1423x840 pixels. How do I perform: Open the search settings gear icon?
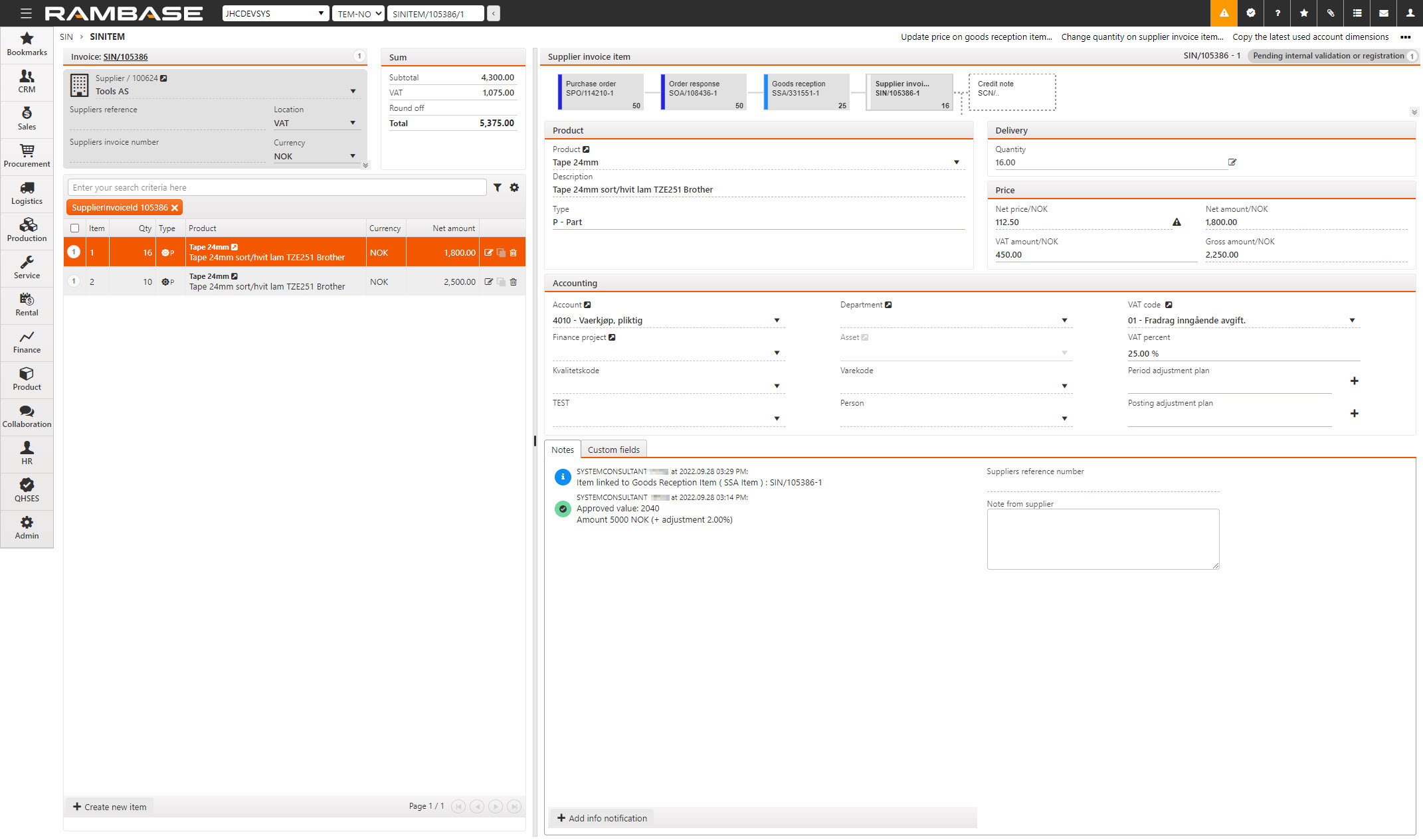pyautogui.click(x=514, y=188)
